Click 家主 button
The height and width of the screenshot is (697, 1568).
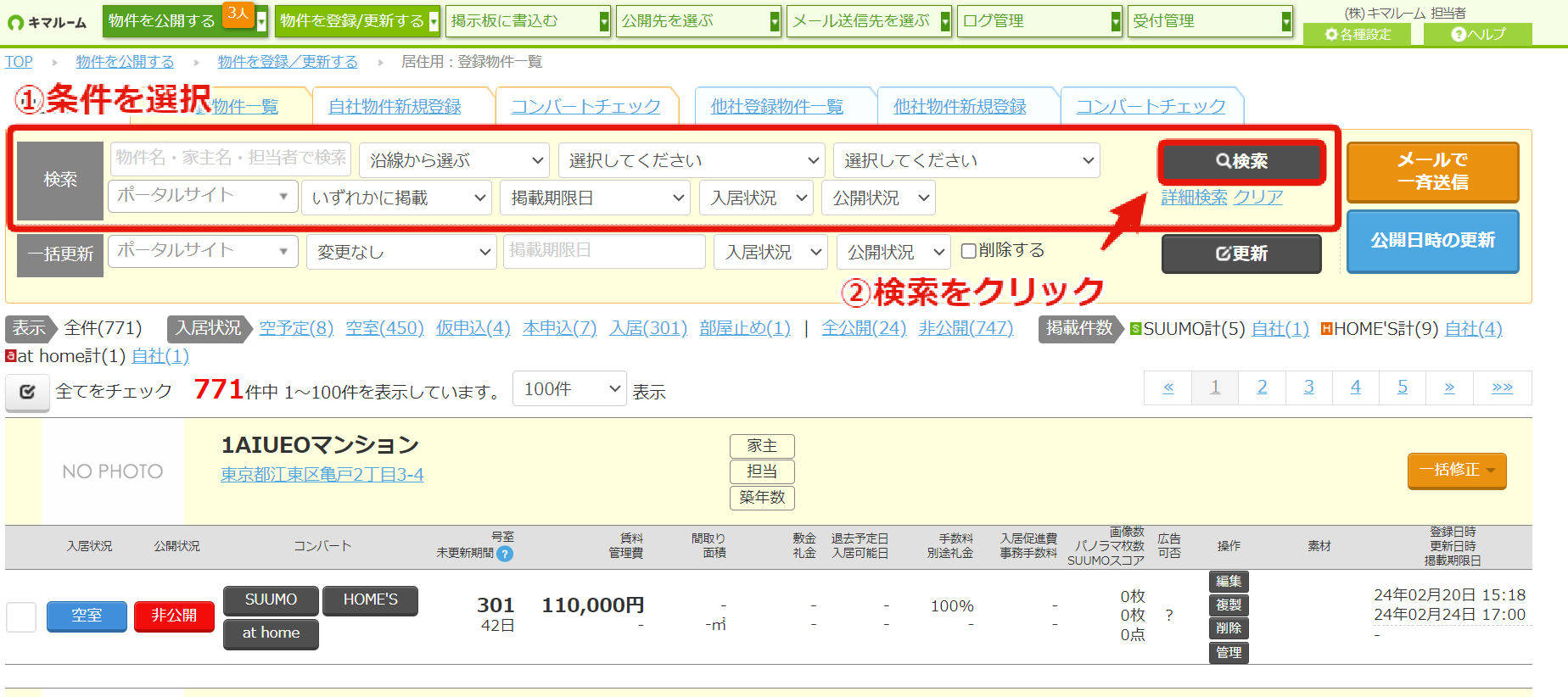coord(762,446)
